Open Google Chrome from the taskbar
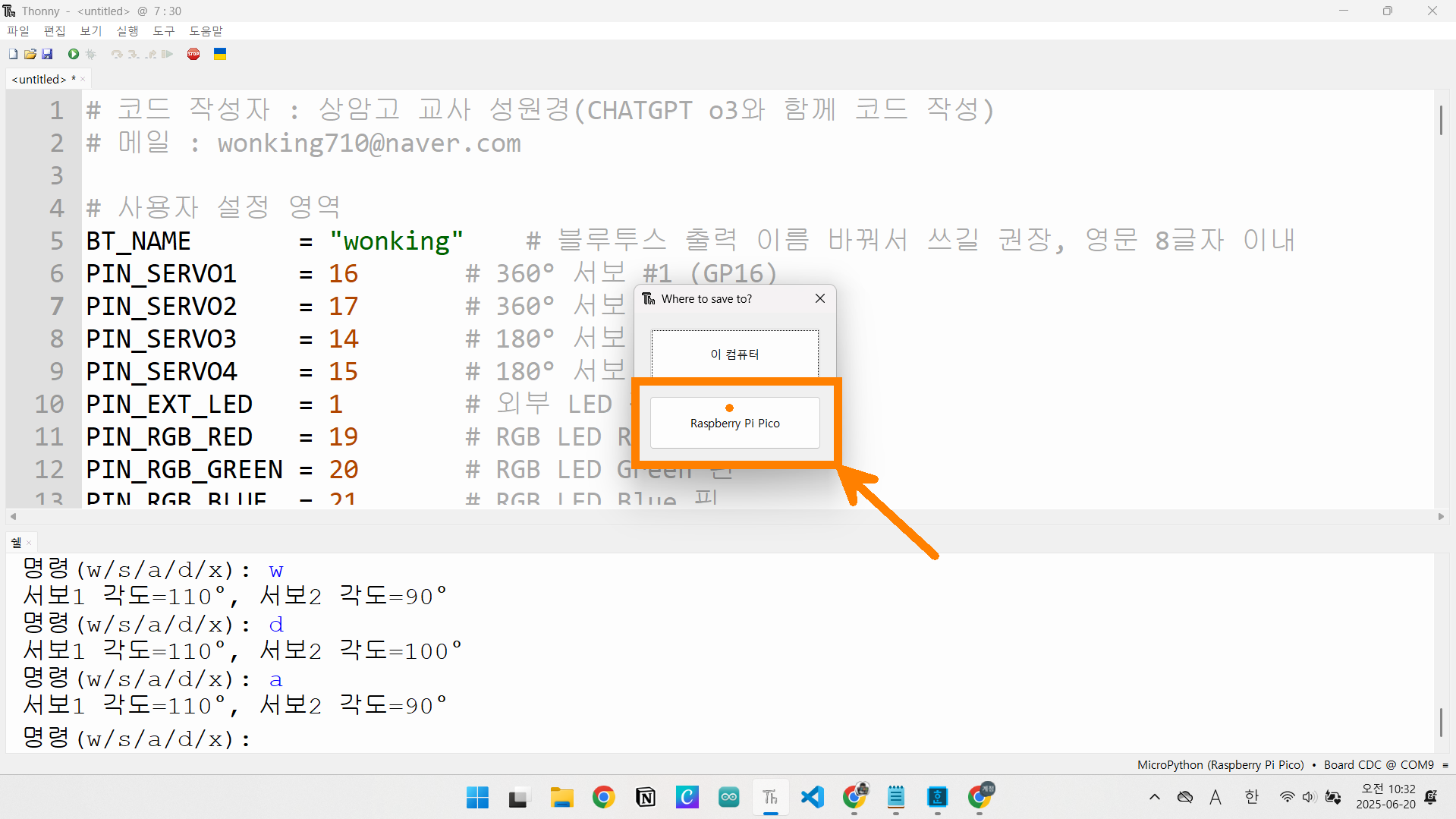 [x=604, y=797]
